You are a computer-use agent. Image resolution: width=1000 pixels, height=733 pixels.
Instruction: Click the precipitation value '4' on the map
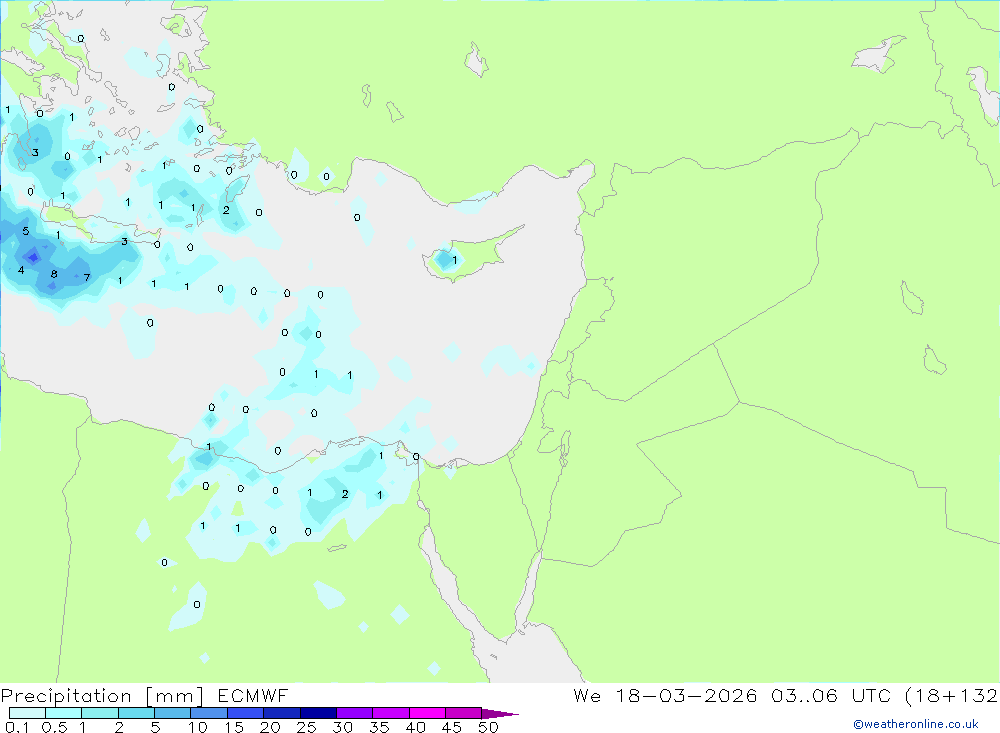click(x=21, y=270)
